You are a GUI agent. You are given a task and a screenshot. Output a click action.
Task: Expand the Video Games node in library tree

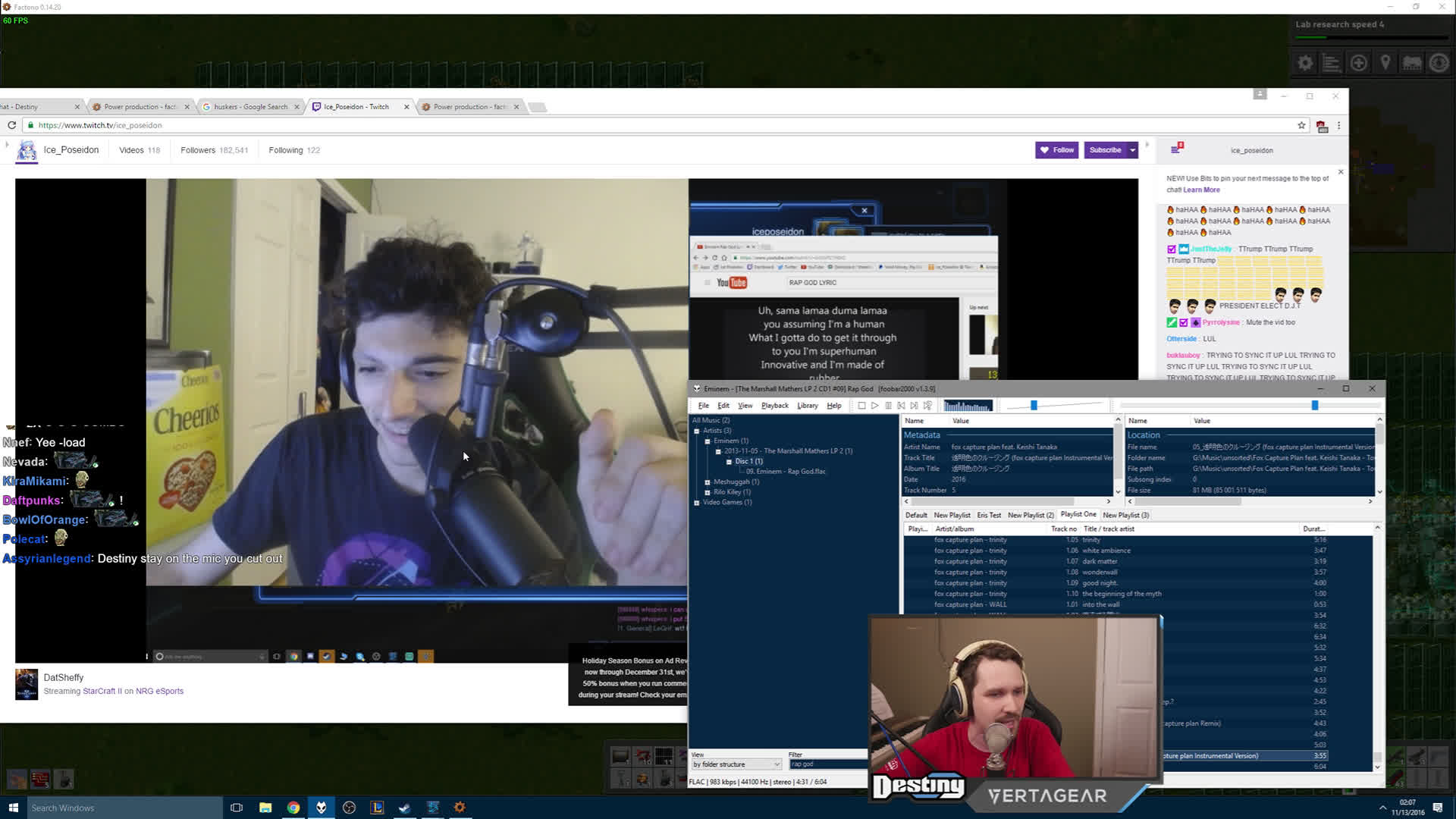(x=697, y=502)
